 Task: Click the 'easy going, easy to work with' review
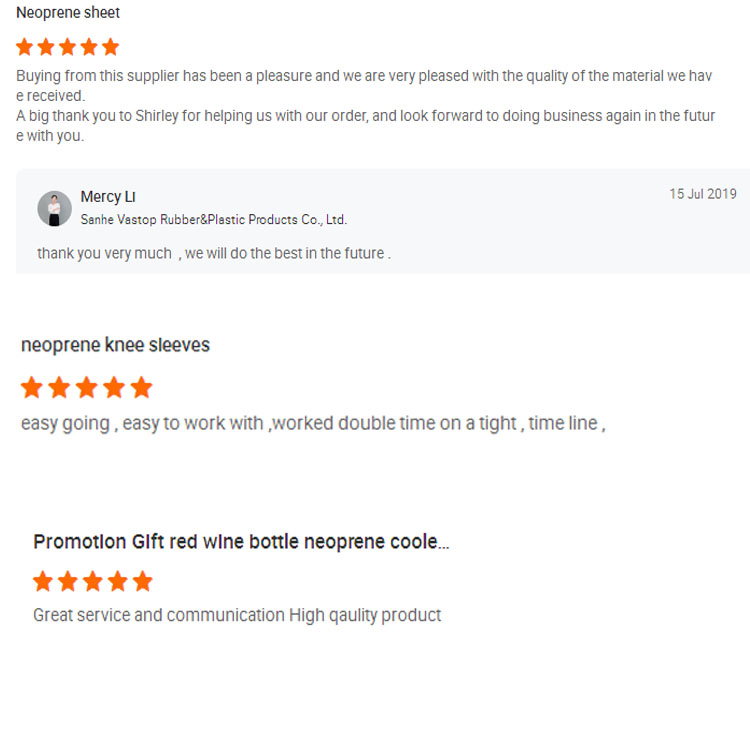(x=313, y=423)
